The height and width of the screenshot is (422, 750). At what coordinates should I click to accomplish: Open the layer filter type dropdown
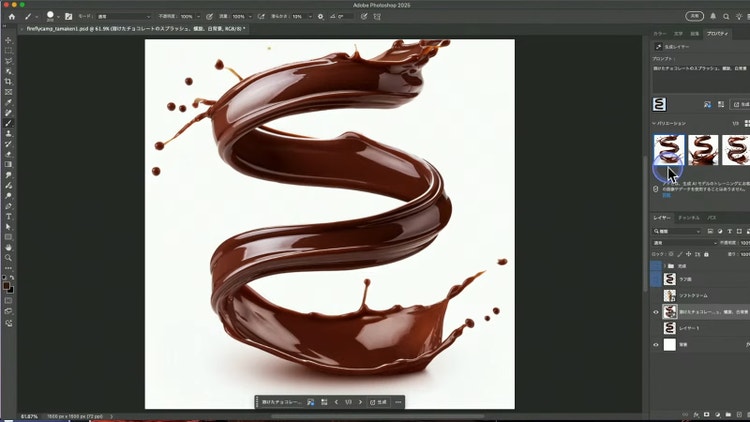[x=677, y=231]
